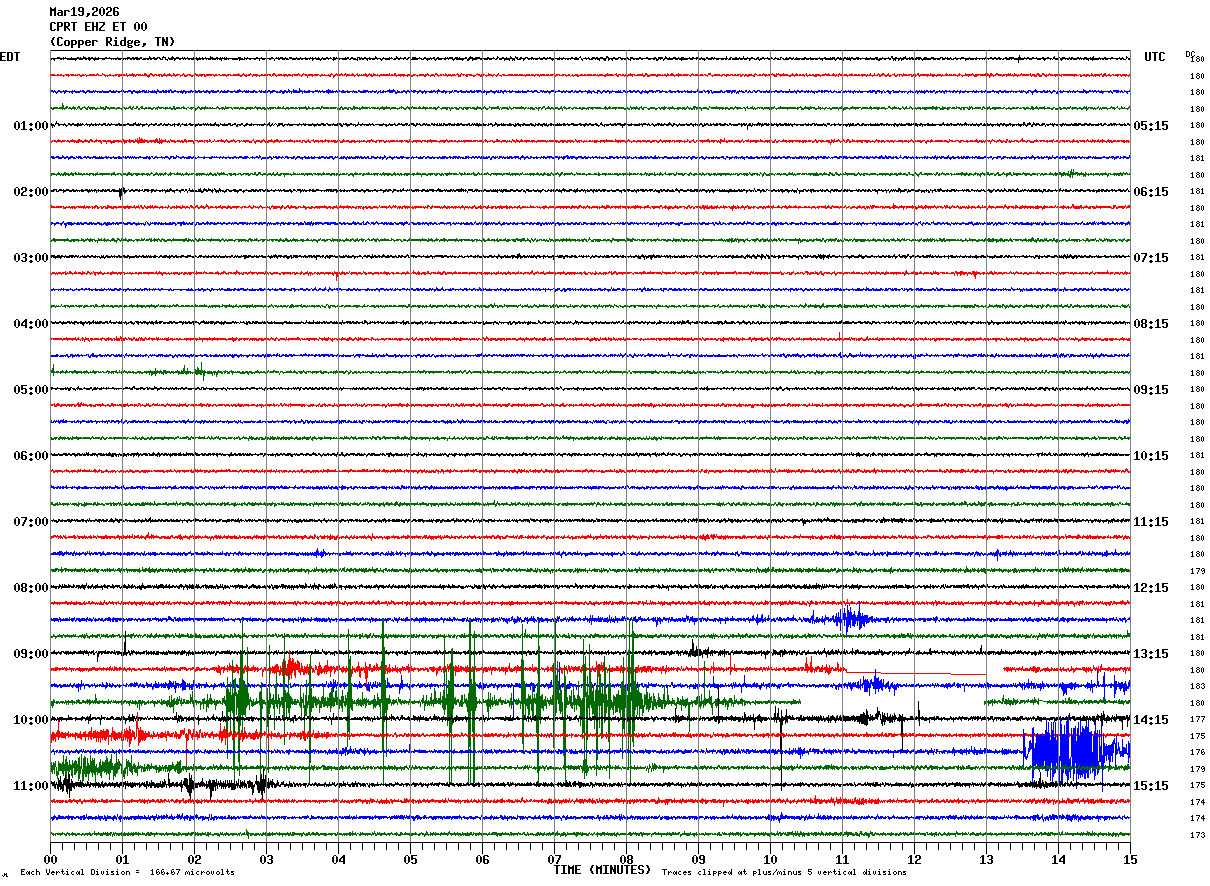The height and width of the screenshot is (886, 1210).
Task: Select the CPRT EHZ ET 00 station code
Action: point(98,27)
